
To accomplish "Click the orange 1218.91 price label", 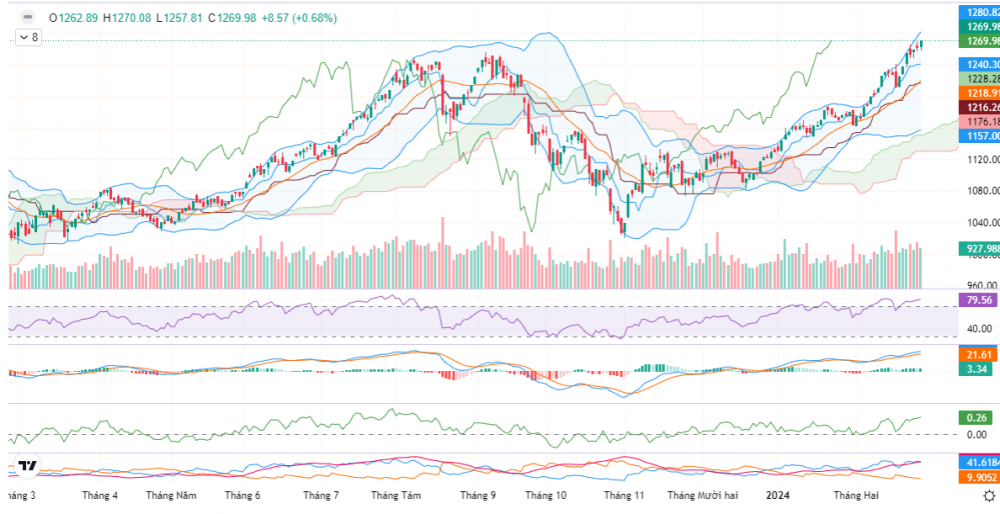I will (978, 92).
